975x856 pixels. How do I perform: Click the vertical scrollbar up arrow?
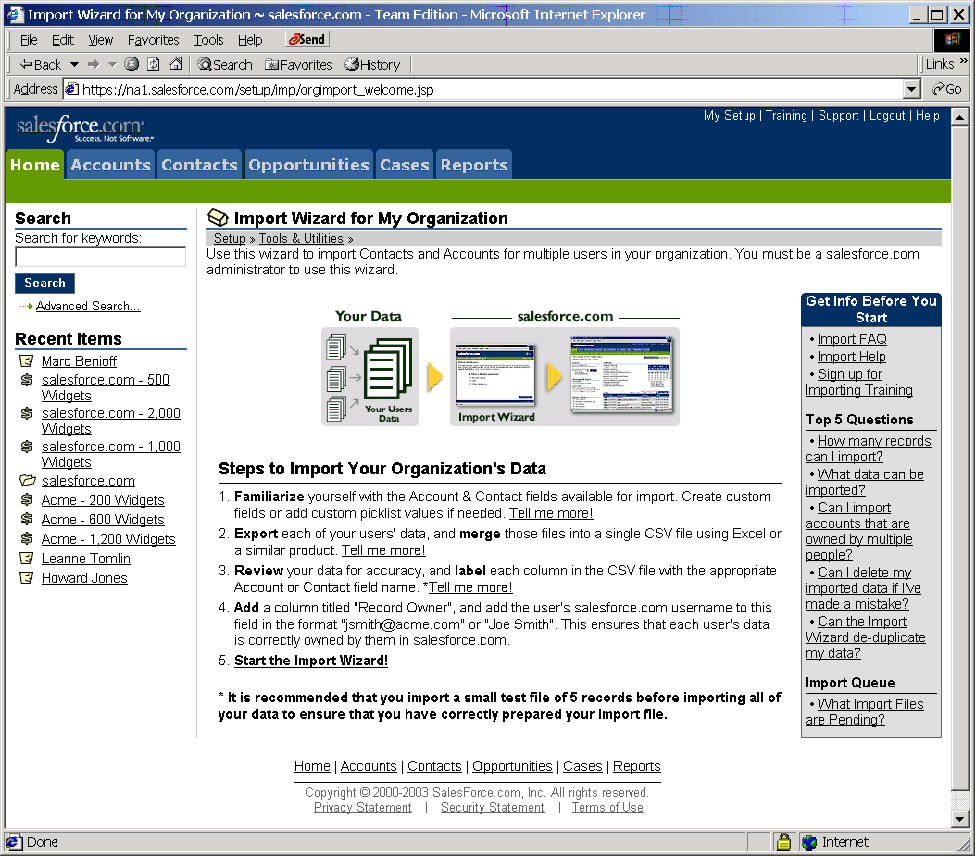[959, 116]
